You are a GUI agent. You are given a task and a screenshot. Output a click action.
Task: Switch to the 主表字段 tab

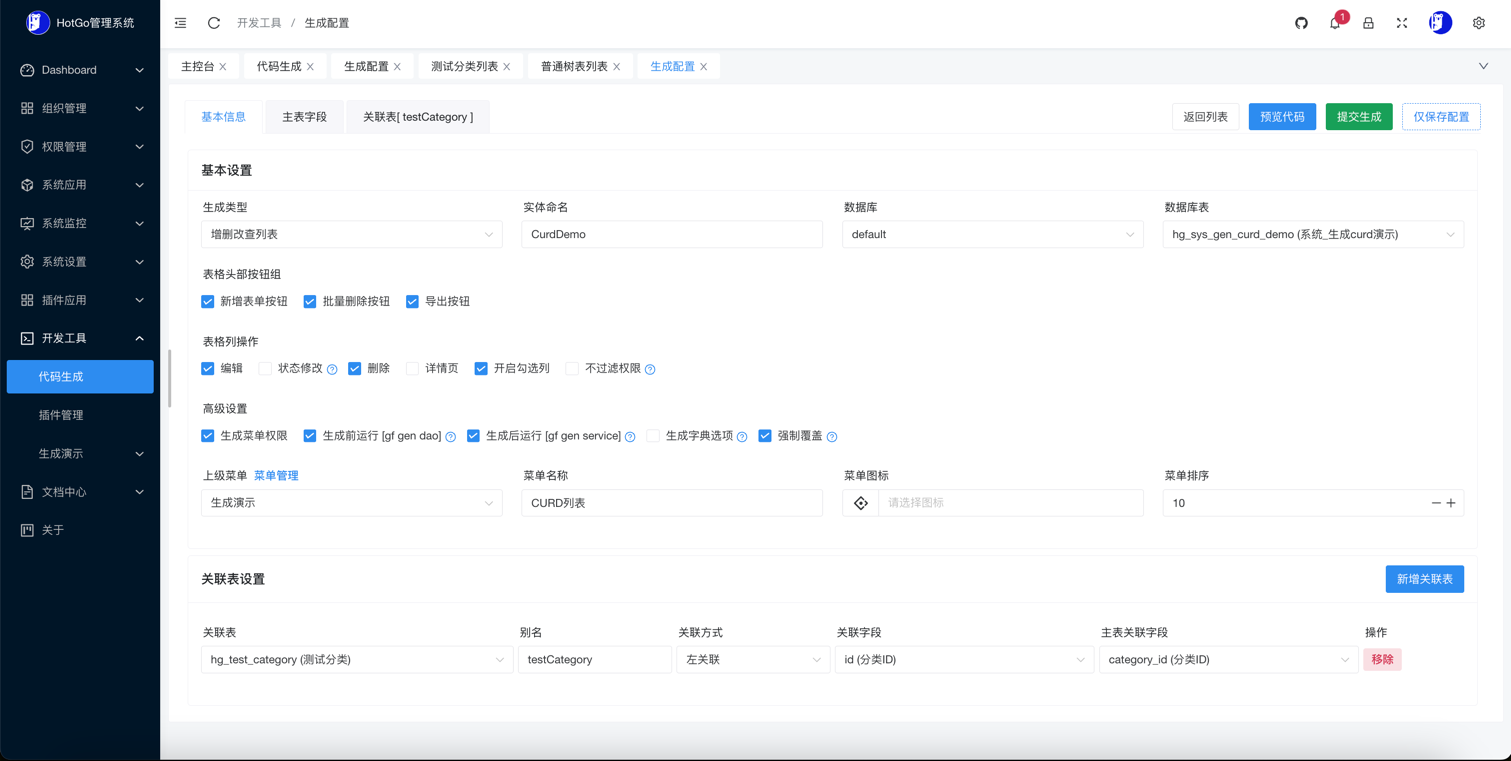(304, 117)
